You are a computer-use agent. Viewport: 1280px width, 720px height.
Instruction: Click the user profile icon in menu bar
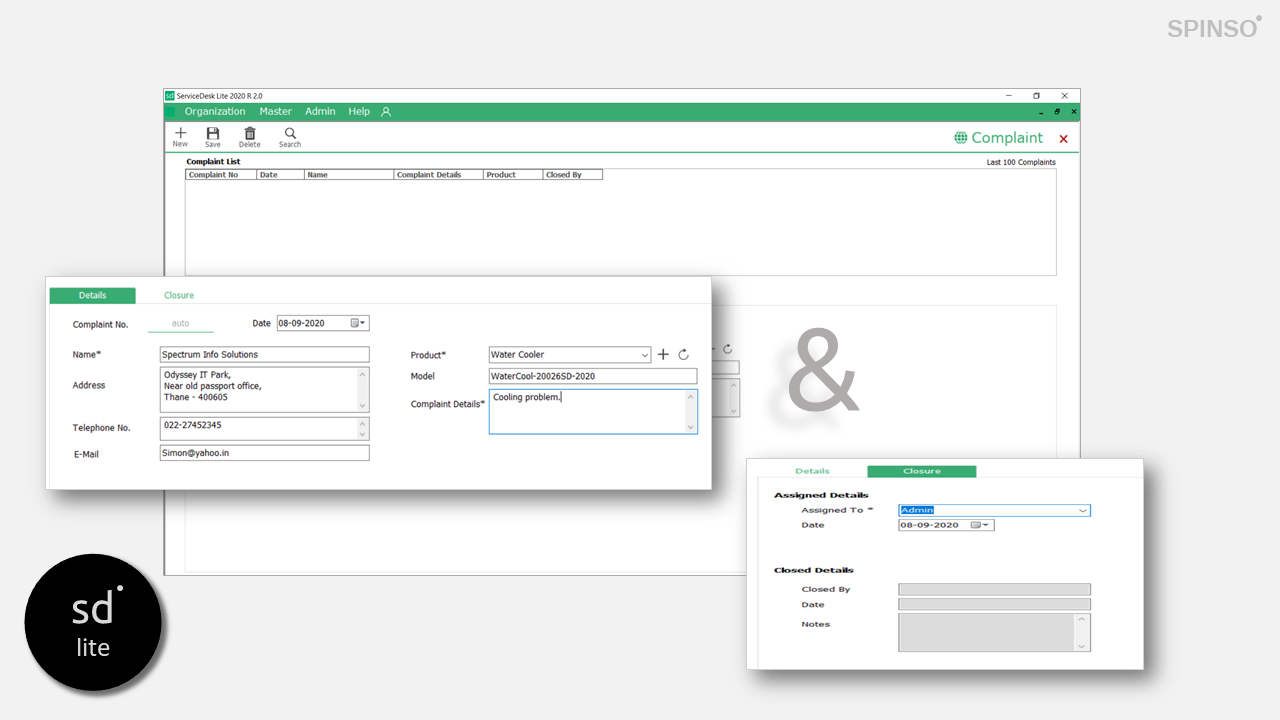click(x=386, y=112)
